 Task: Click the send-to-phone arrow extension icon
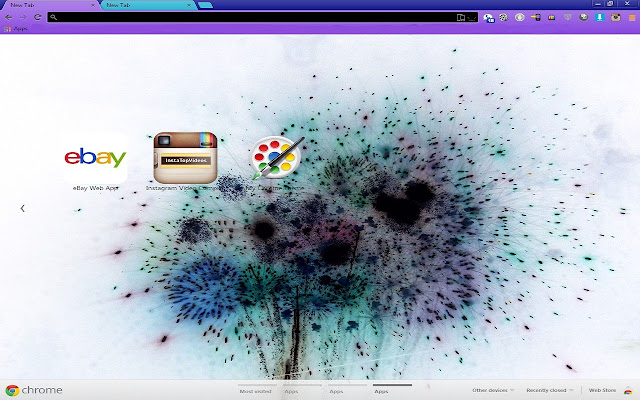click(x=536, y=17)
